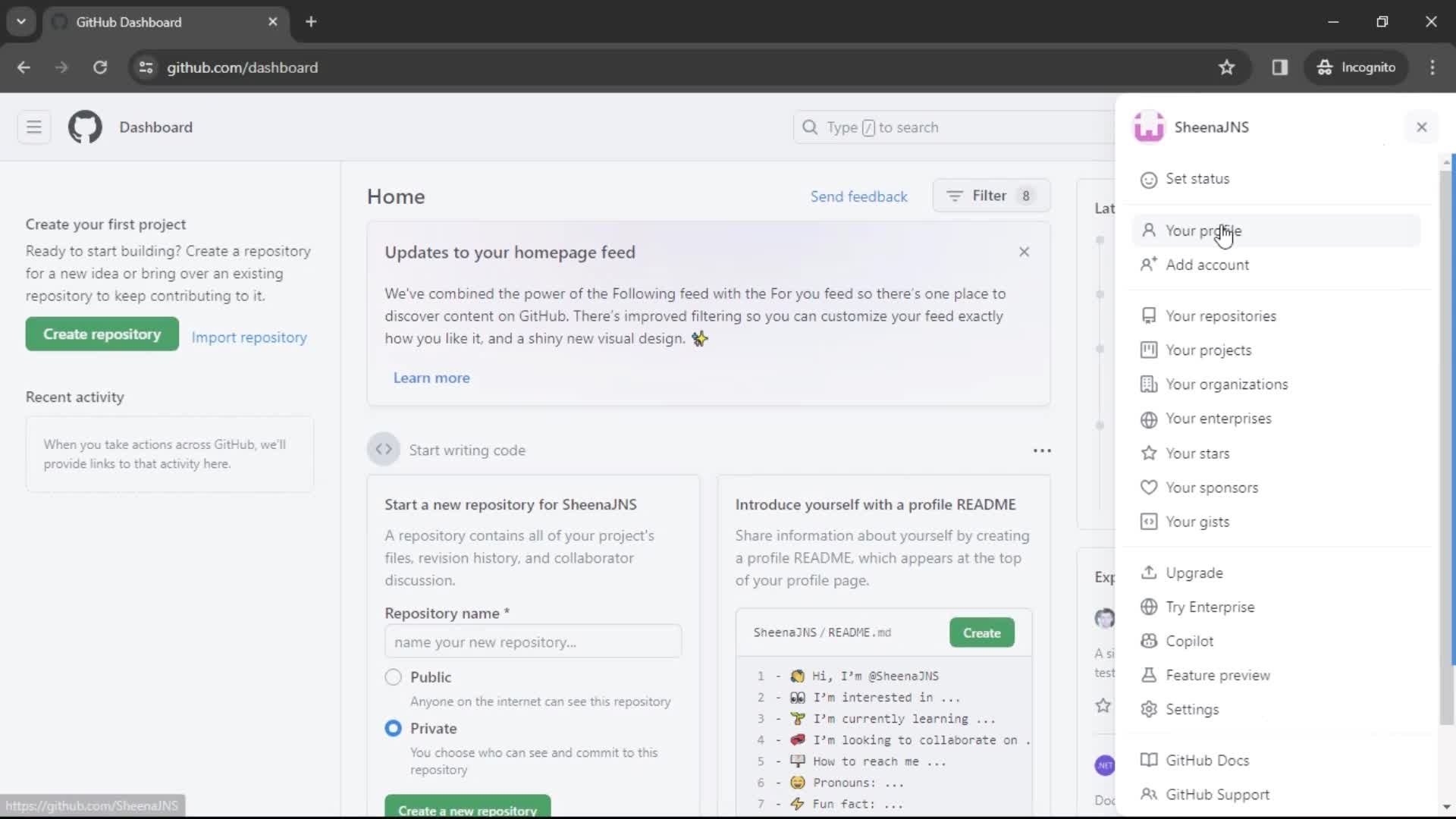Image resolution: width=1456 pixels, height=819 pixels.
Task: Click Create repository green button
Action: coord(102,333)
